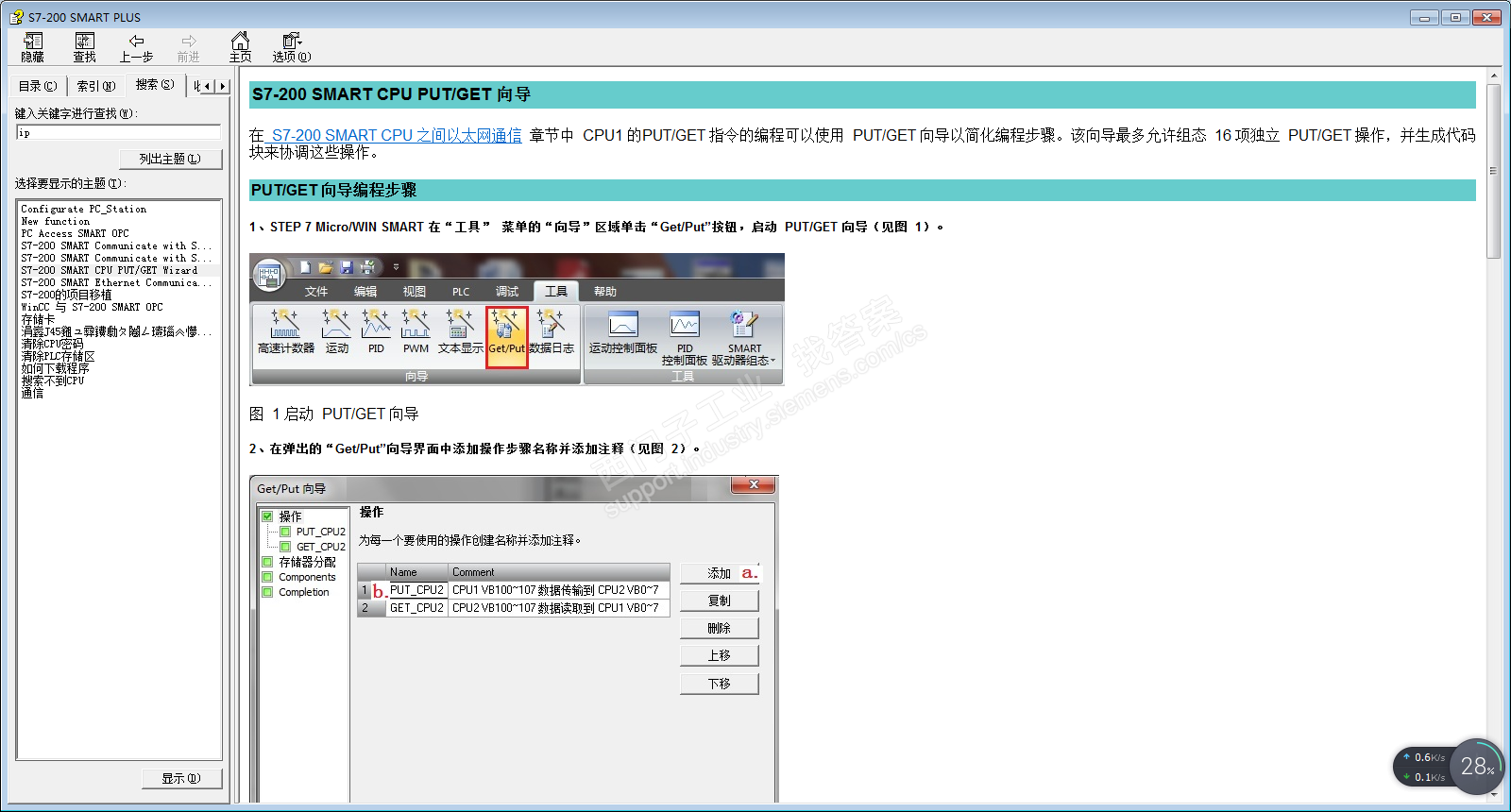Click the Get/Put wizard icon in ribbon image
1511x812 pixels.
point(506,336)
